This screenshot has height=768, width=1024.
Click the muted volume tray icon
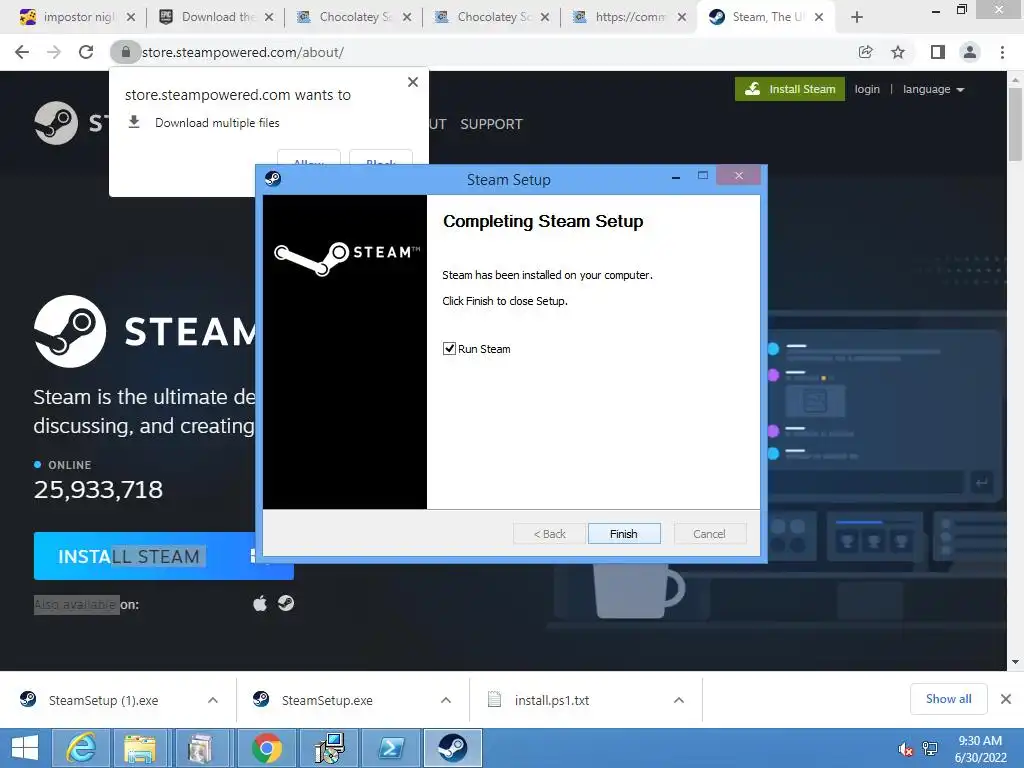(x=905, y=749)
